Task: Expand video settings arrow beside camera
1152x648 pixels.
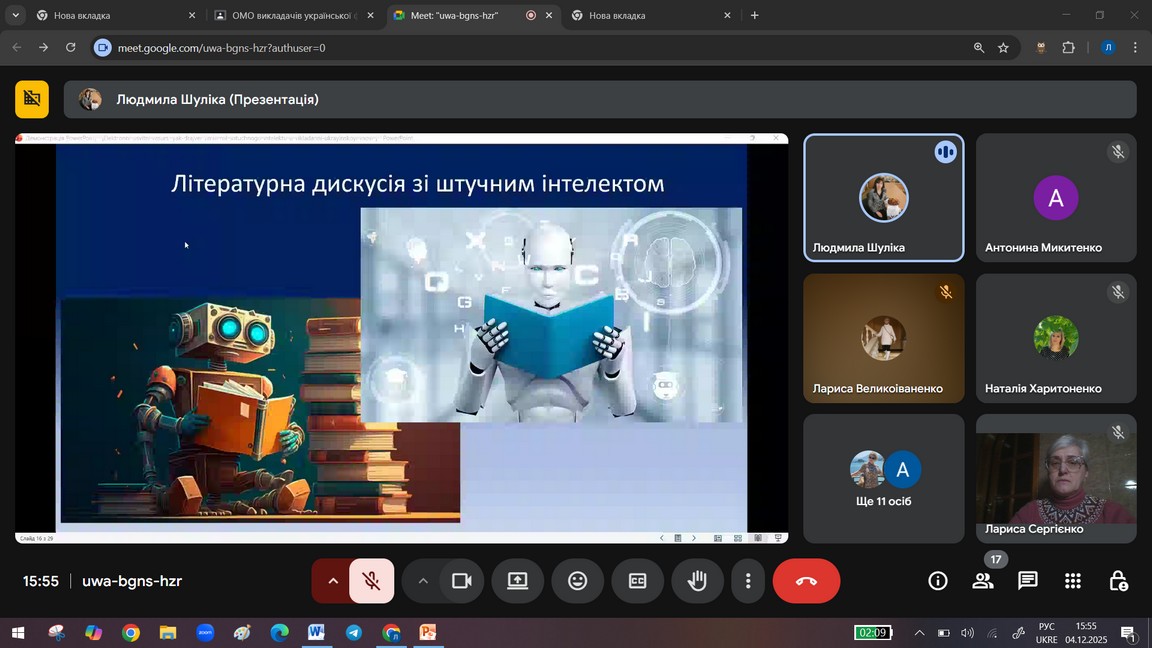Action: [423, 581]
